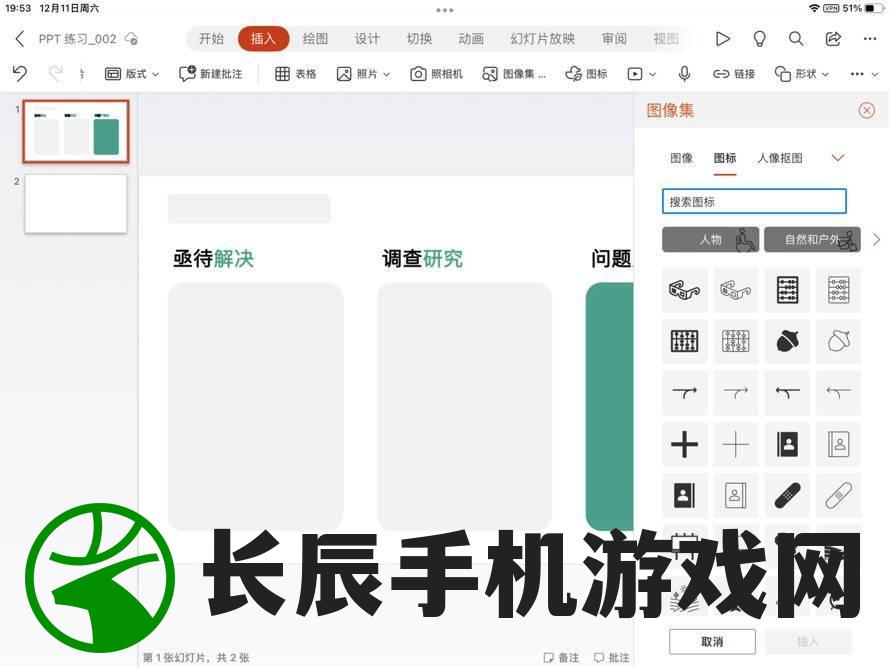
Task: Switch to the 开始 tab
Action: click(x=211, y=39)
